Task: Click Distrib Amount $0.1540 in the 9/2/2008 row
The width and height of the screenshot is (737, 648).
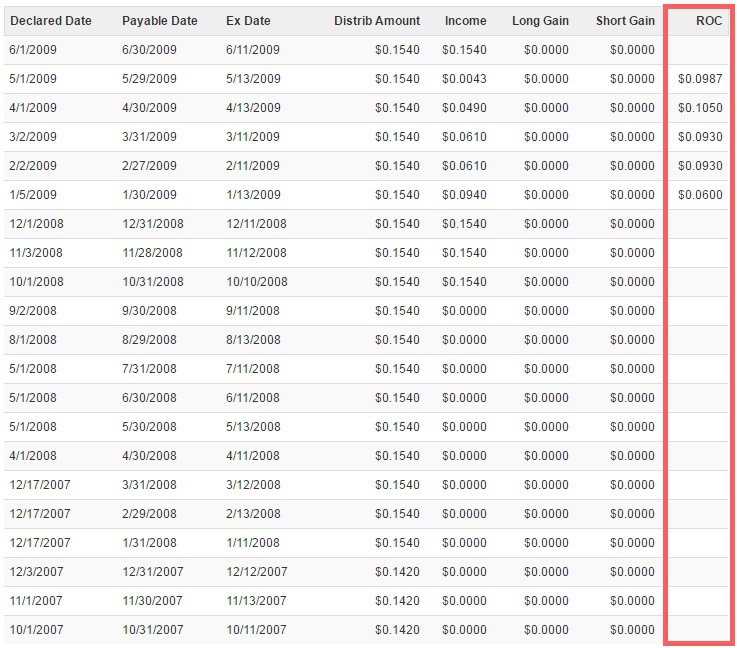Action: [397, 311]
